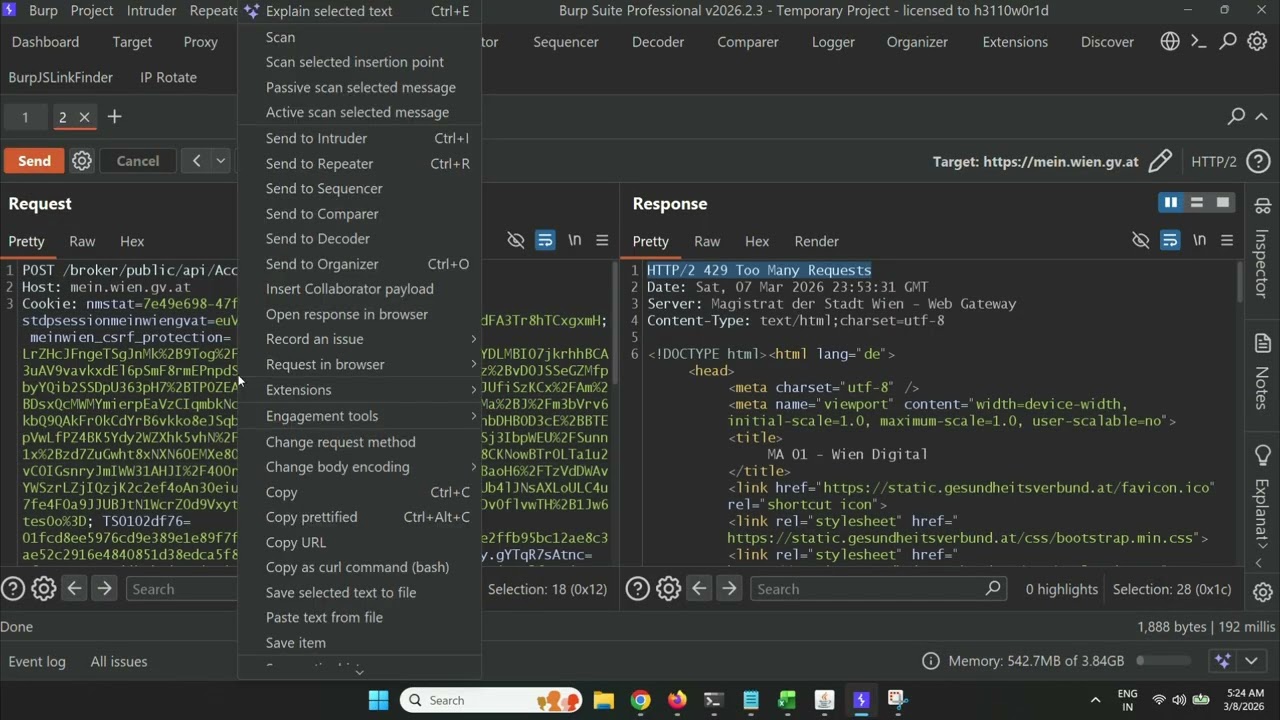This screenshot has height=720, width=1280.
Task: Open the Burp globe browser icon
Action: tap(1170, 42)
